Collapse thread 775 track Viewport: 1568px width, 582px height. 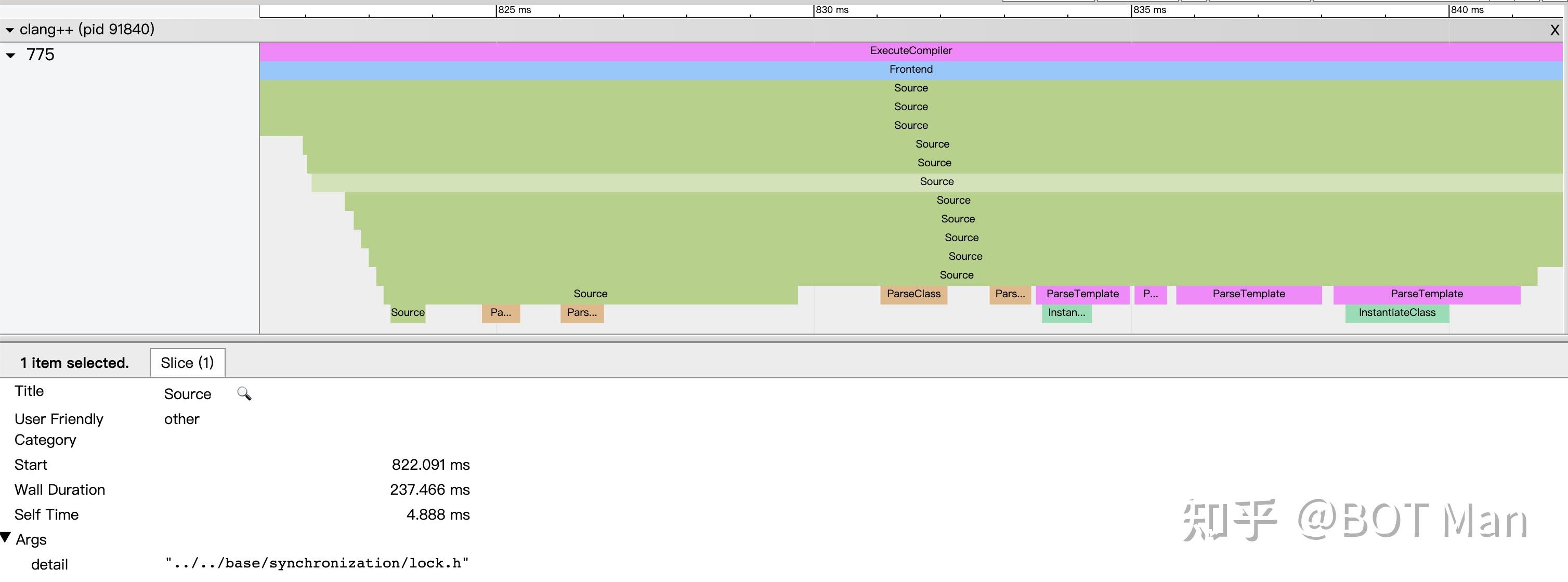pos(10,55)
